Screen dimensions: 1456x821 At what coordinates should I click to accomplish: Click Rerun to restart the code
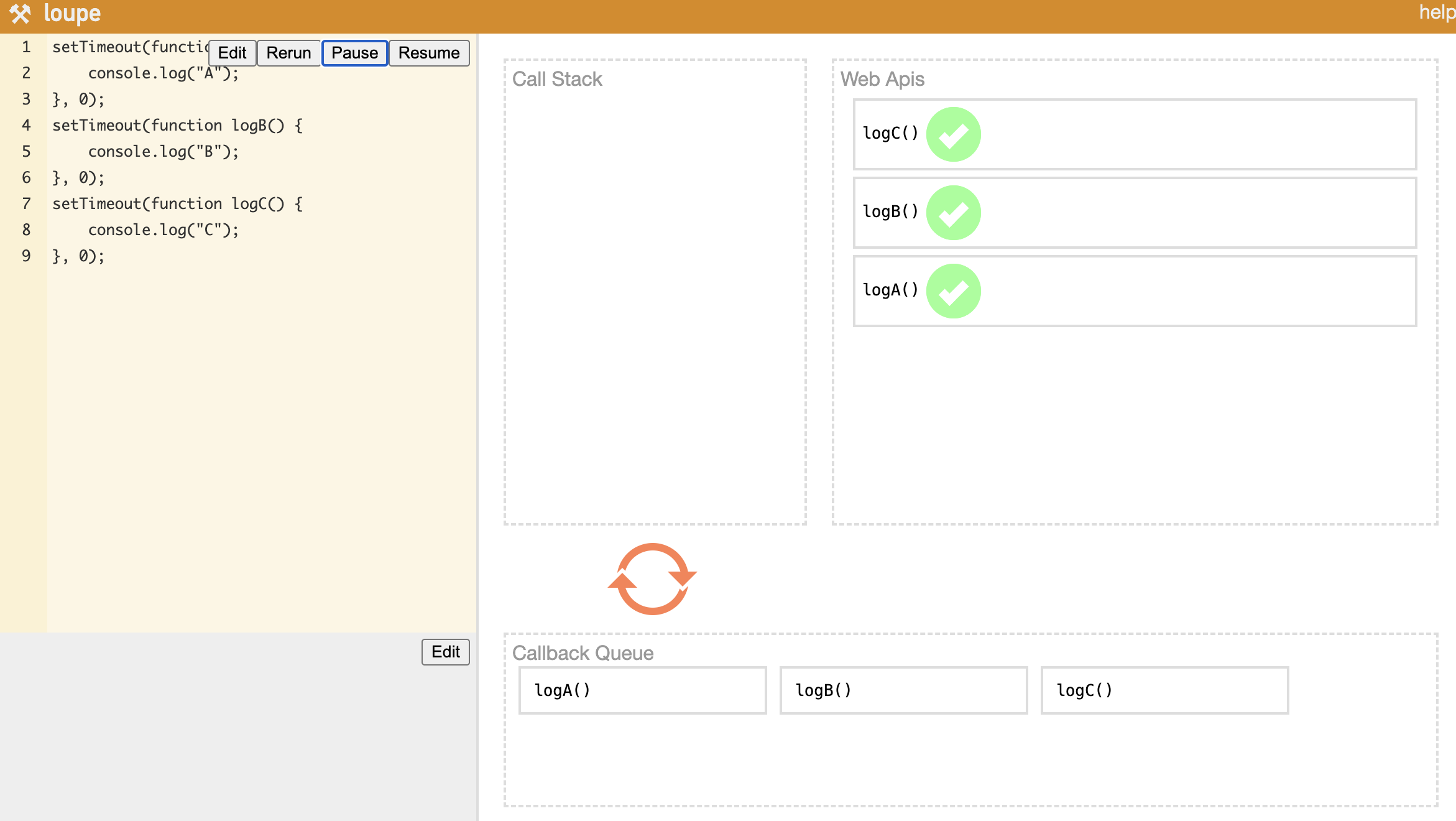point(288,53)
